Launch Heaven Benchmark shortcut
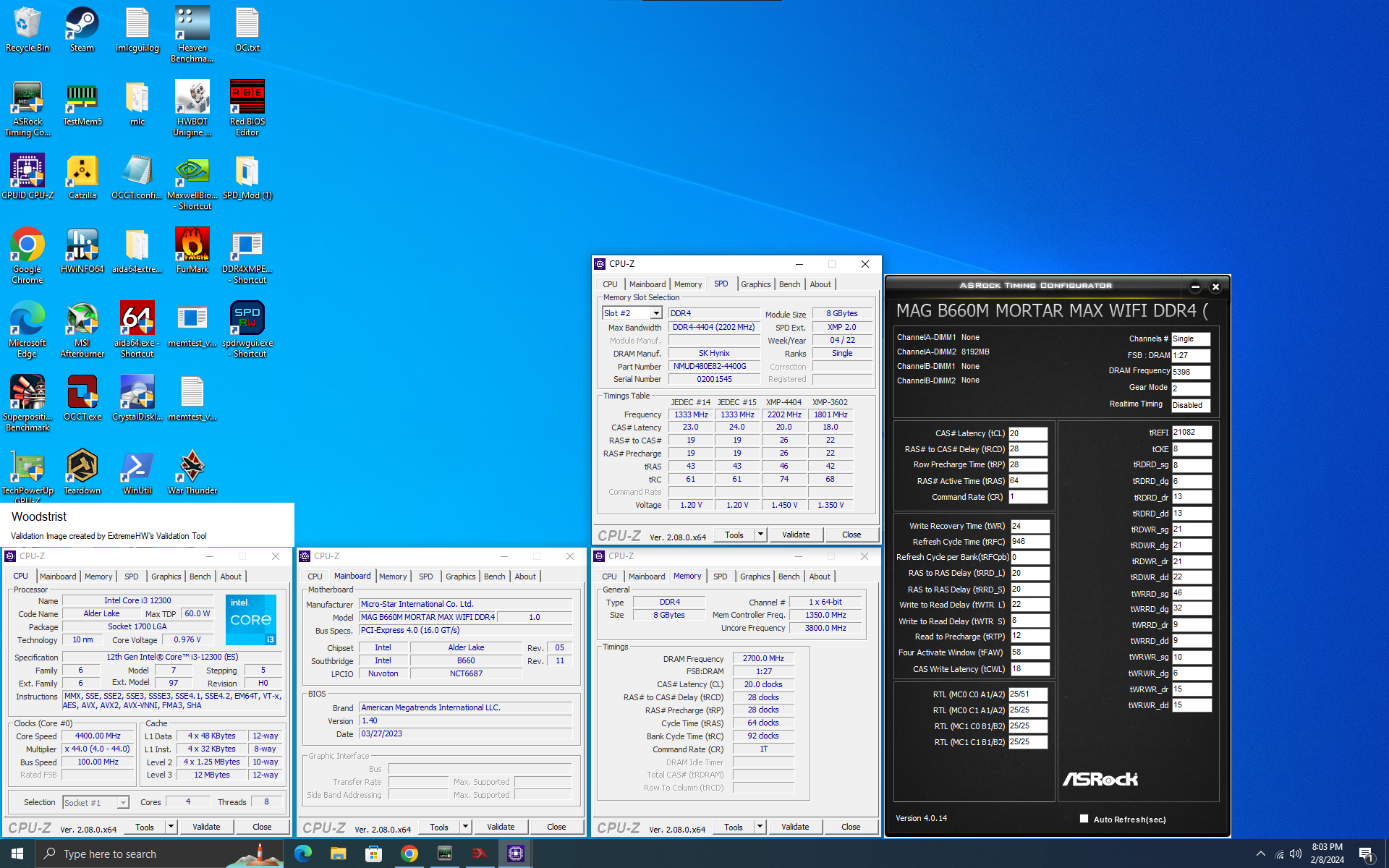This screenshot has height=868, width=1389. click(192, 35)
